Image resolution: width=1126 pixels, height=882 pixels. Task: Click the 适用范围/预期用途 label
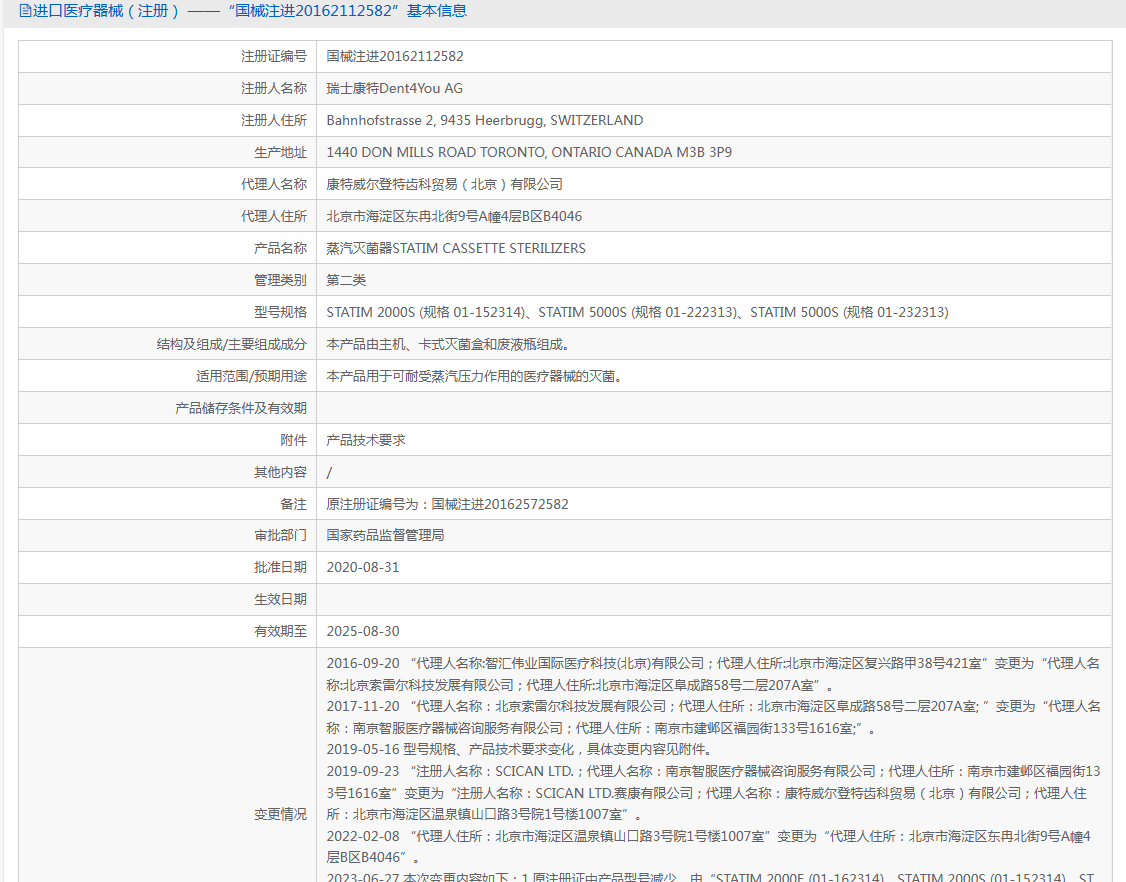pos(251,376)
